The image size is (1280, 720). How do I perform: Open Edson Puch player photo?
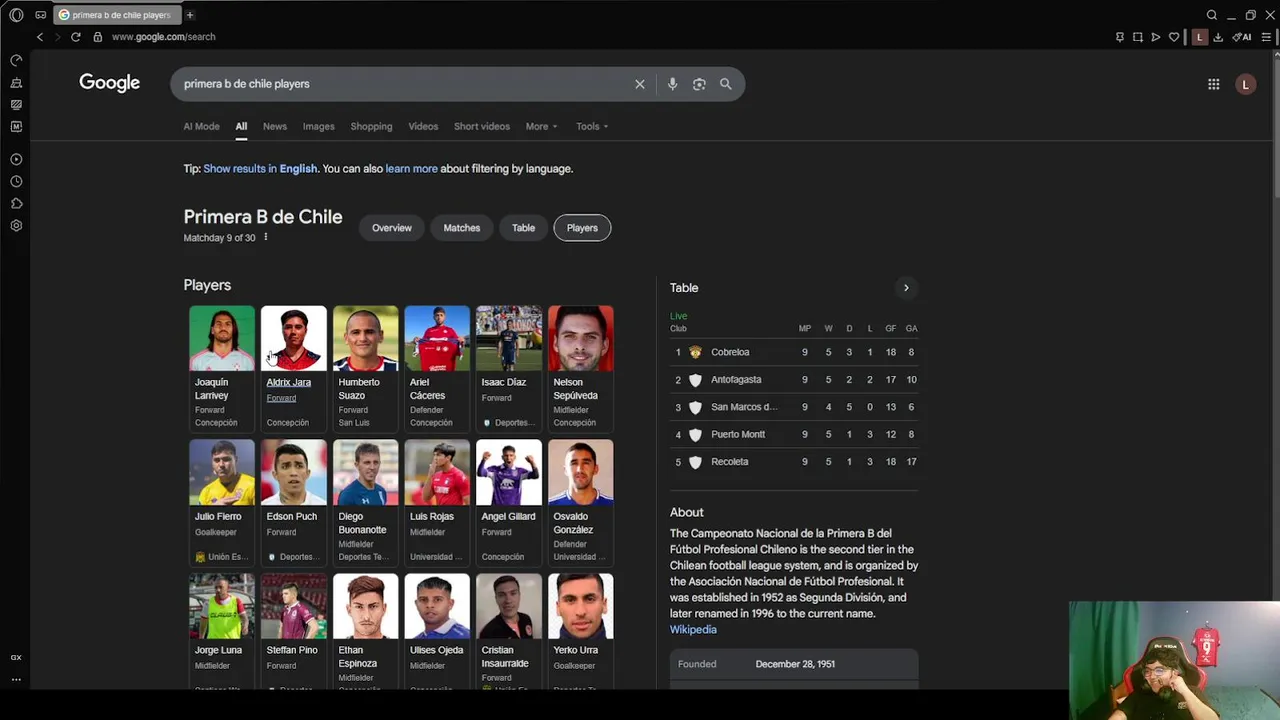293,472
